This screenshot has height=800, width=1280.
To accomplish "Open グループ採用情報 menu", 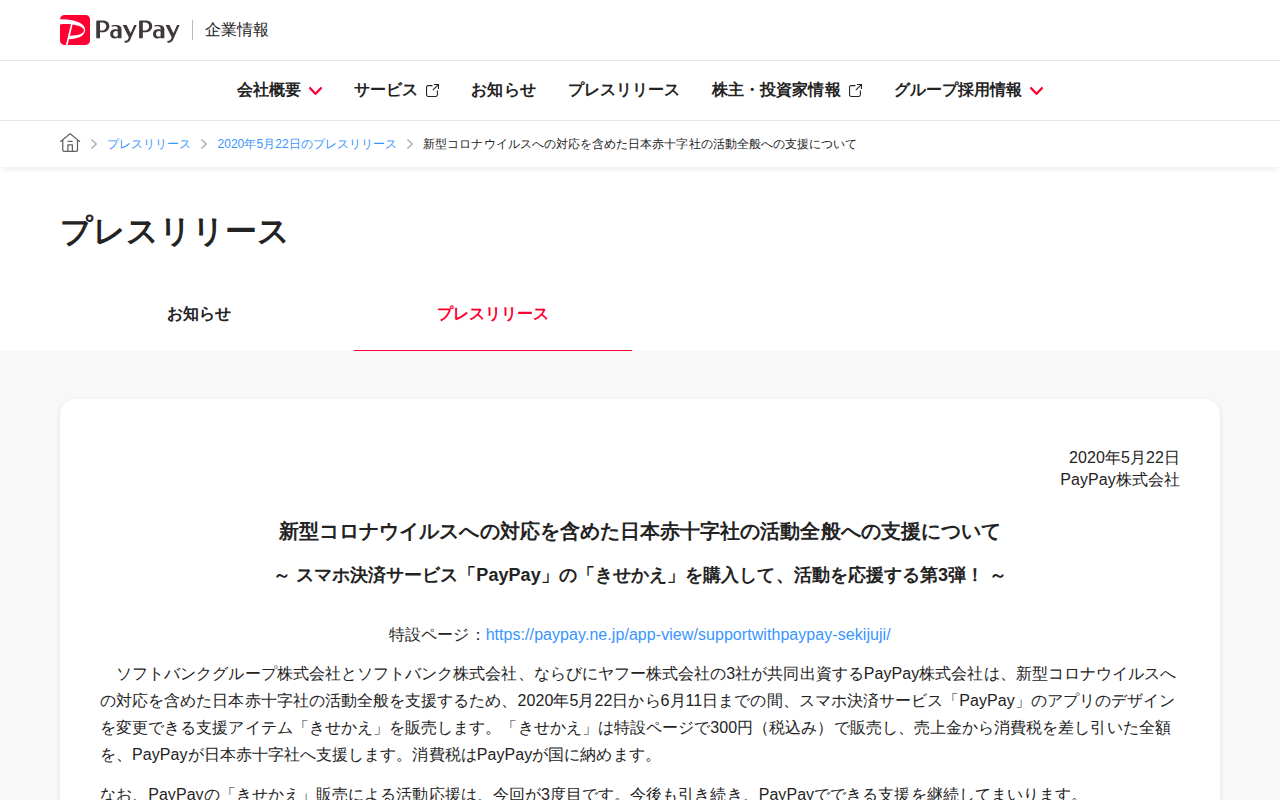I will 968,90.
